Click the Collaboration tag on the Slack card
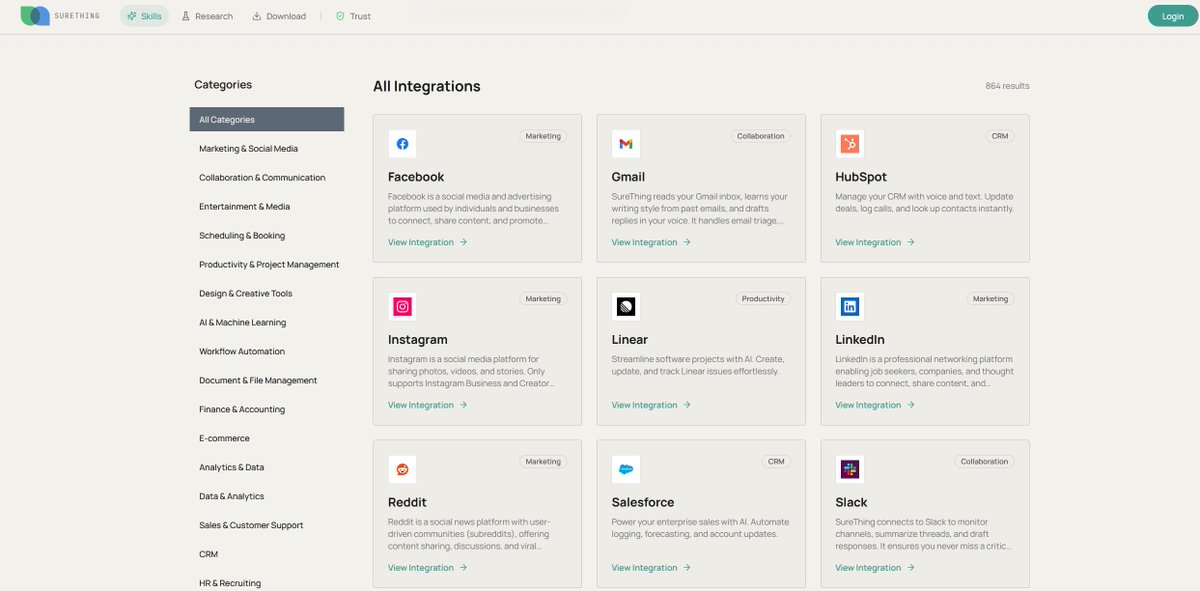Viewport: 1200px width, 591px height. 984,461
